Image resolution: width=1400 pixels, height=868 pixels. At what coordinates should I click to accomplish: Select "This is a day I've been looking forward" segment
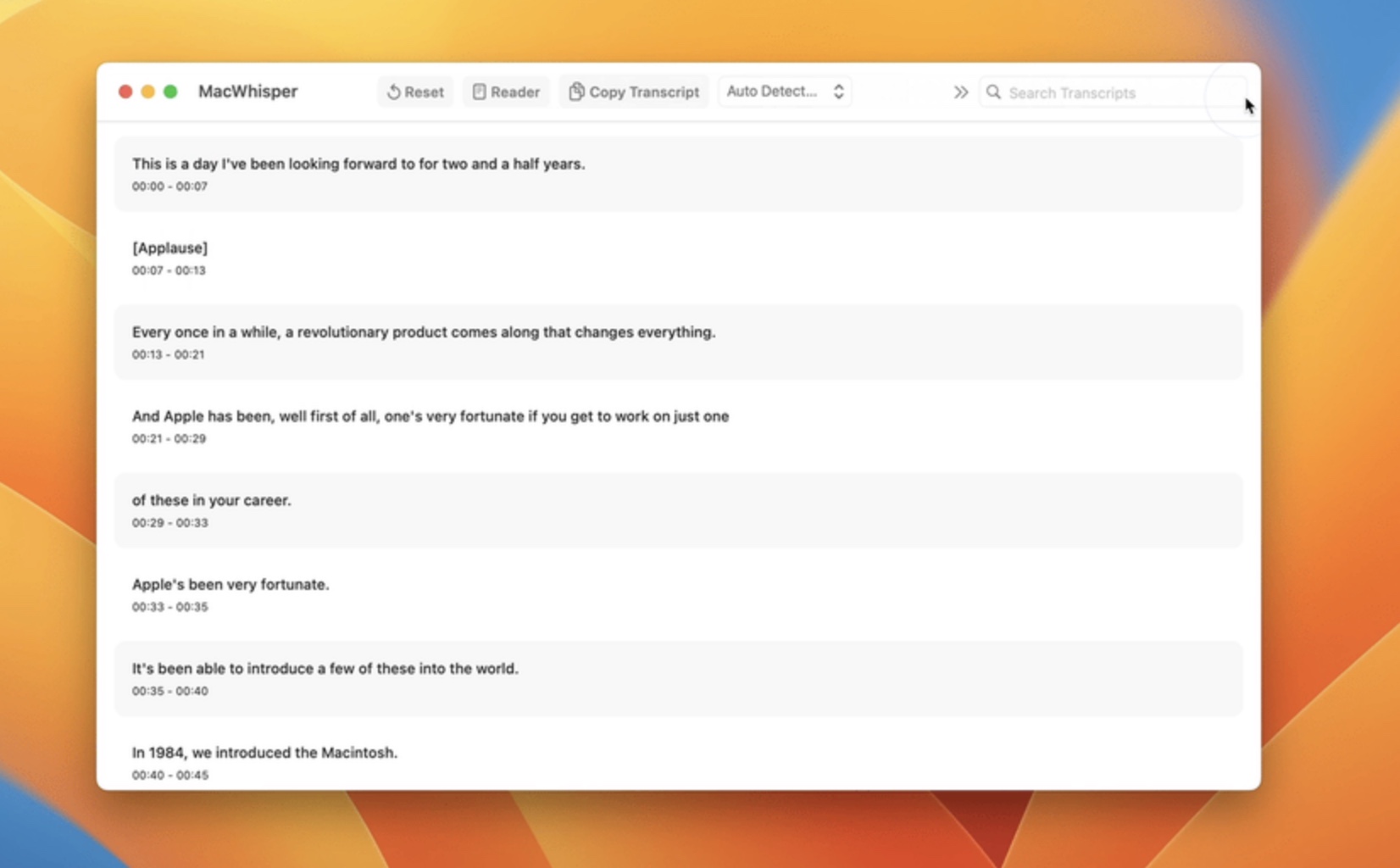tap(679, 174)
